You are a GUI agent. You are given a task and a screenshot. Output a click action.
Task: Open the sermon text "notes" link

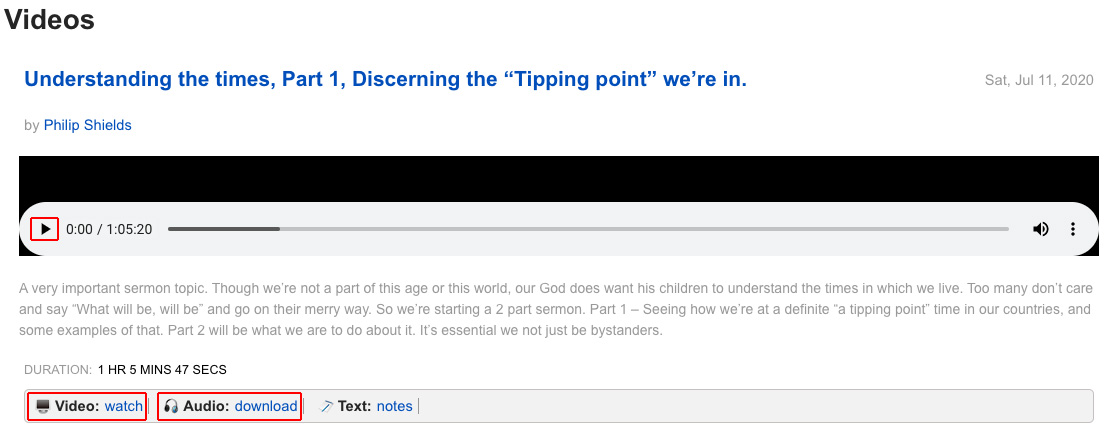coord(394,406)
